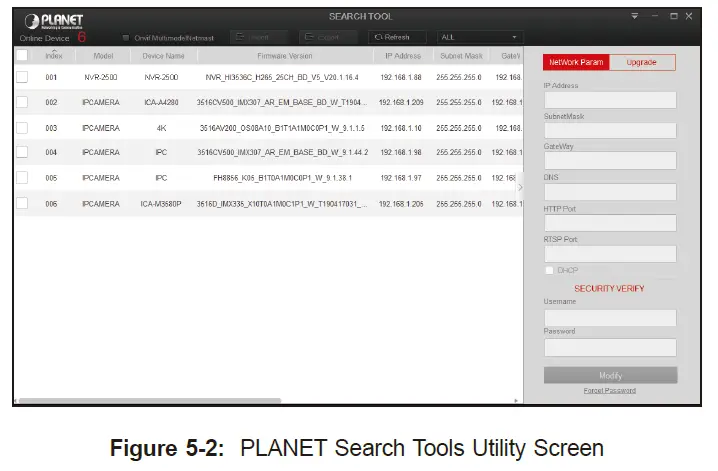Open the title bar dropdown menu icon
The height and width of the screenshot is (471, 718).
(x=635, y=16)
